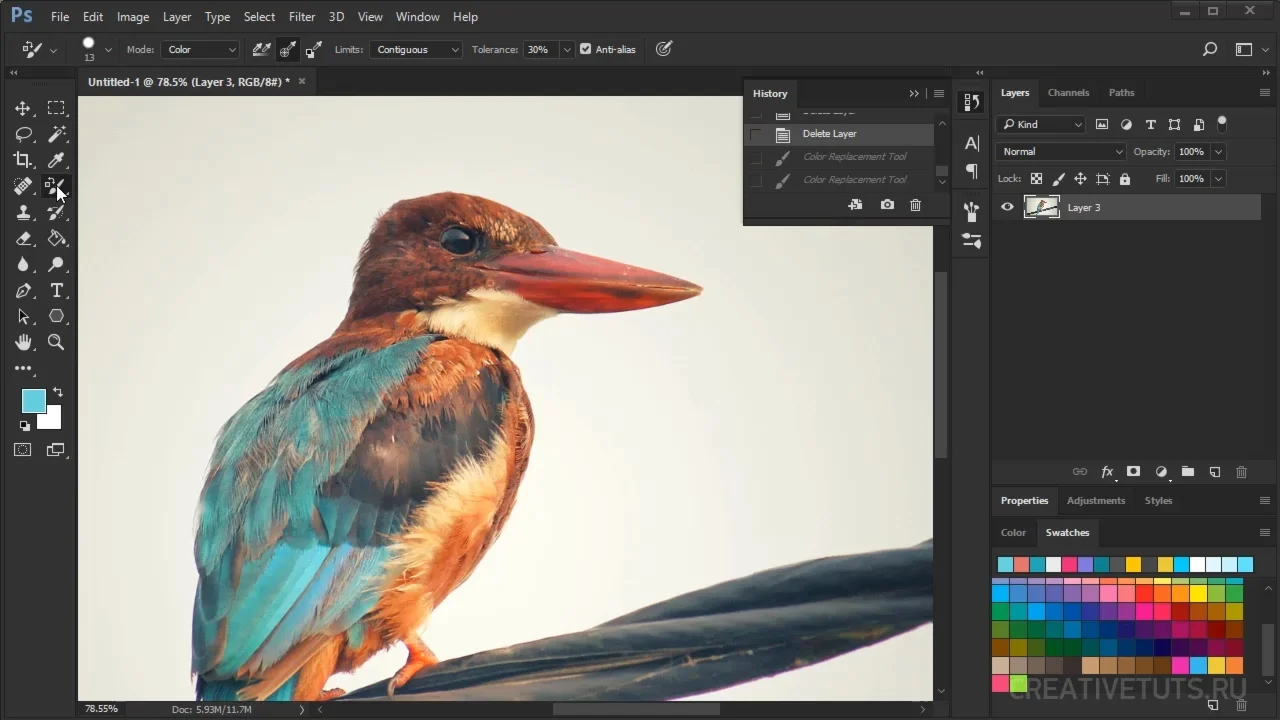
Task: Switch to the Channels tab
Action: (1068, 93)
